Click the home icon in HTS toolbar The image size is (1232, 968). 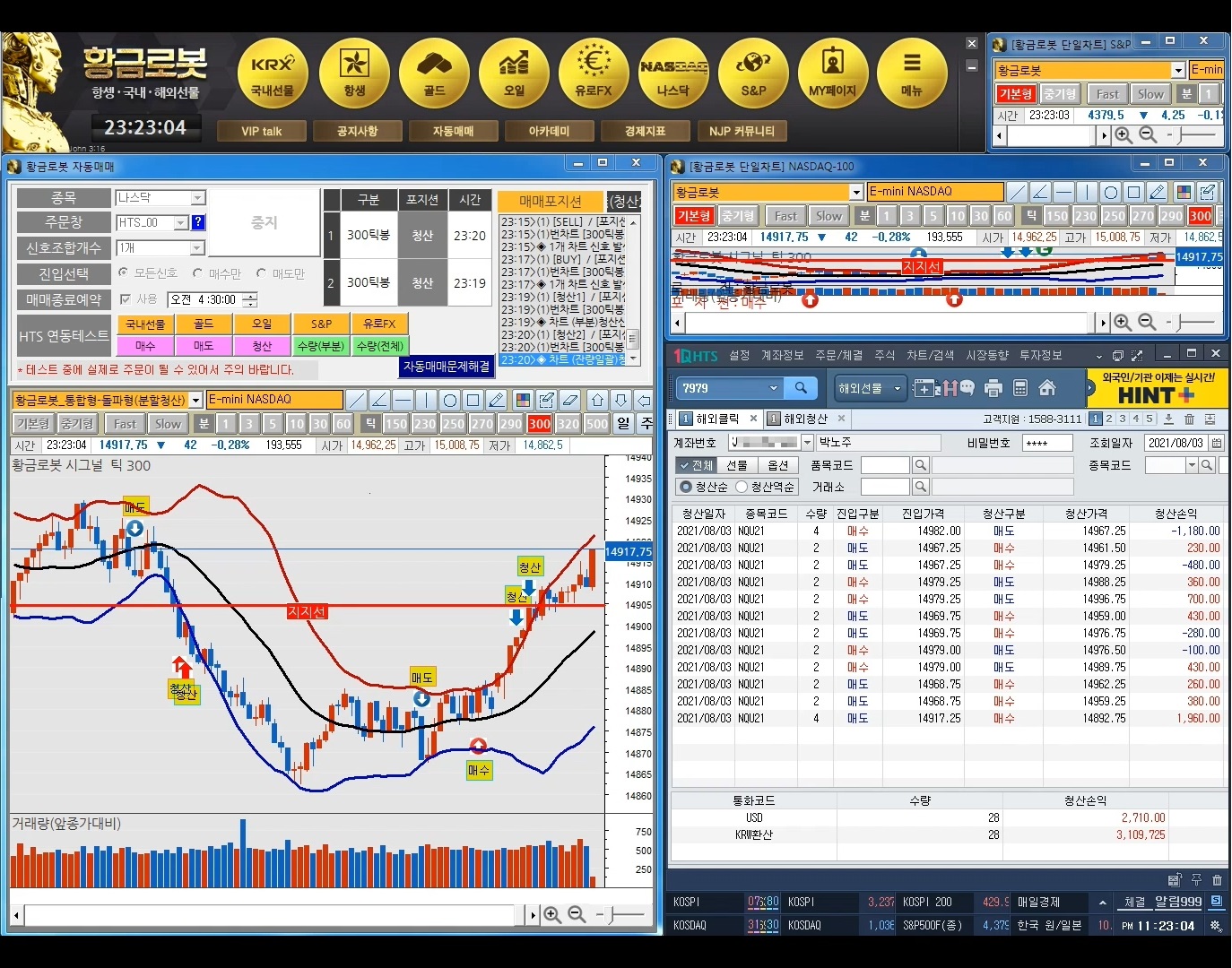point(1046,388)
